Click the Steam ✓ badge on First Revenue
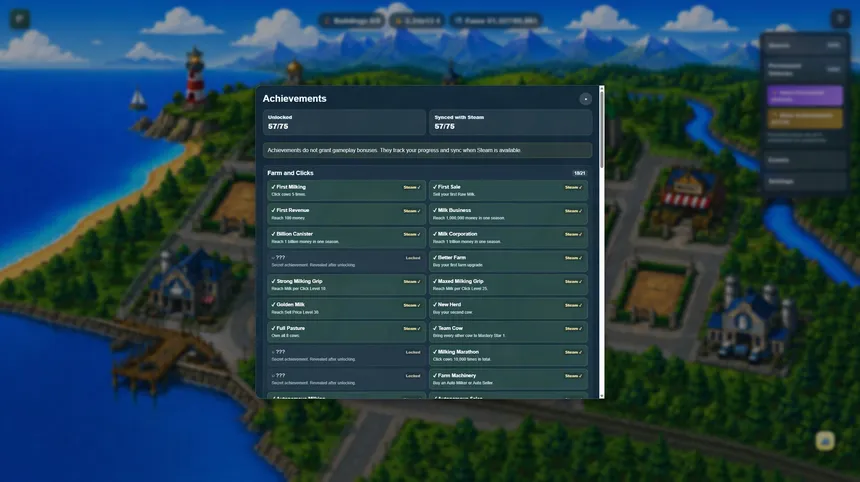This screenshot has width=860, height=482. point(412,211)
